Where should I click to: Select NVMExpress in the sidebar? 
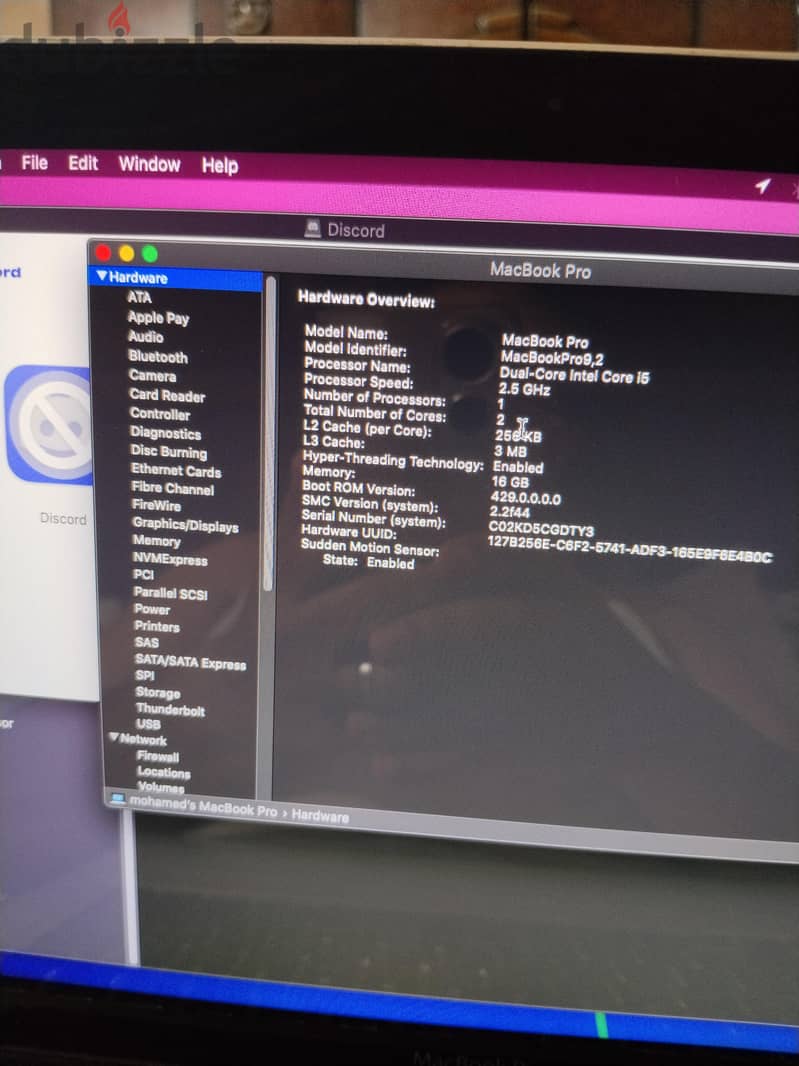tap(170, 560)
